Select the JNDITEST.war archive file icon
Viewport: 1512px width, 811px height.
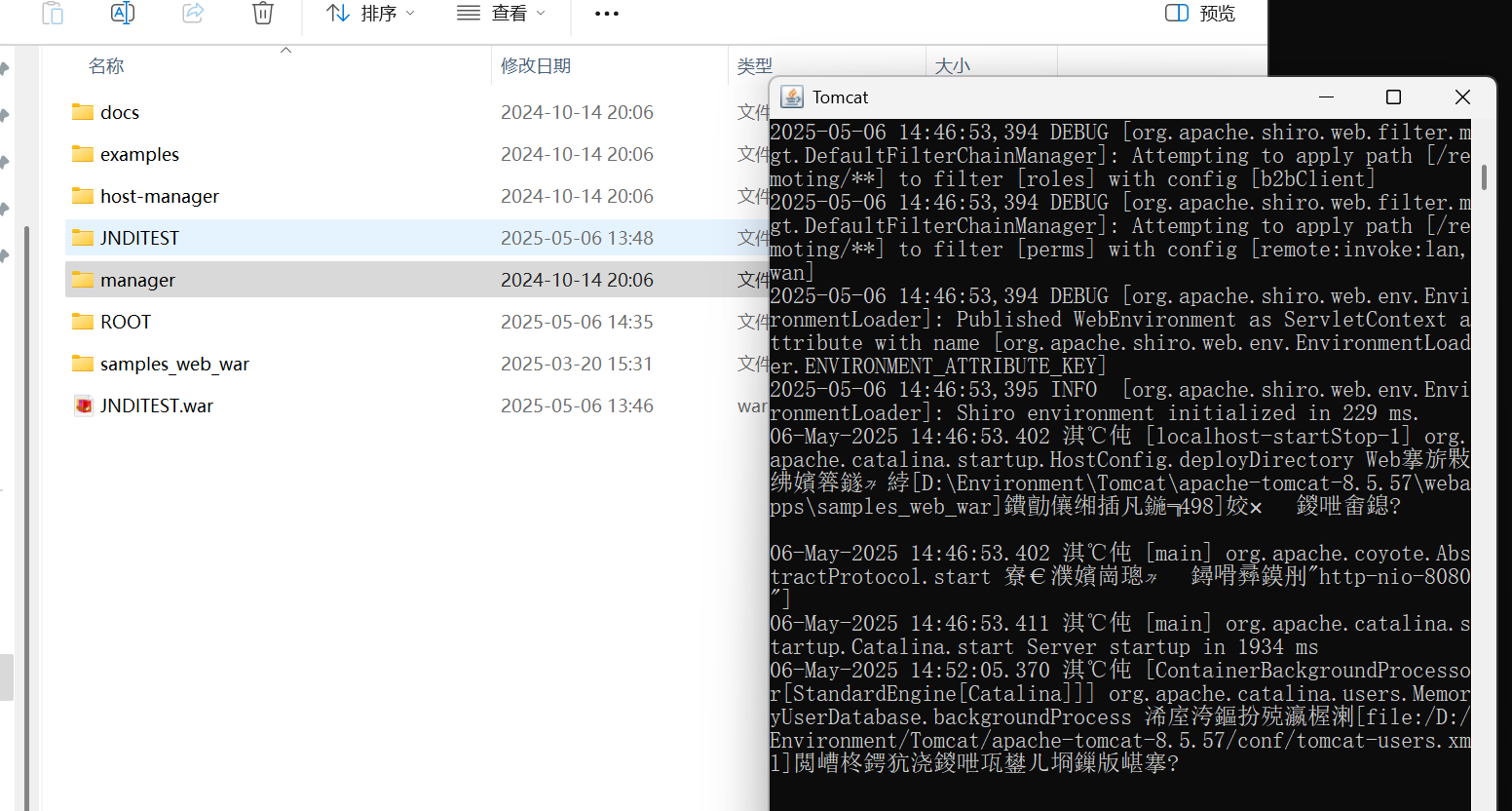(84, 405)
